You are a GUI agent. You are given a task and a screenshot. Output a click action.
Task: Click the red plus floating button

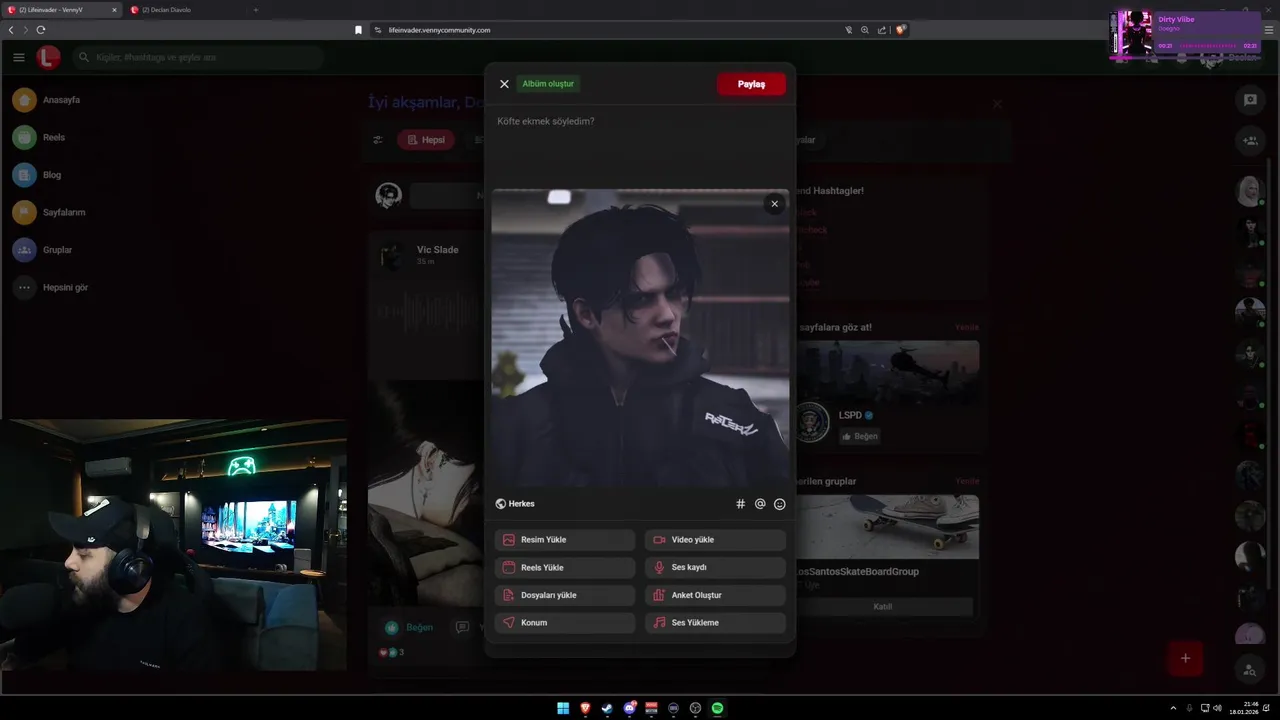tap(1185, 658)
